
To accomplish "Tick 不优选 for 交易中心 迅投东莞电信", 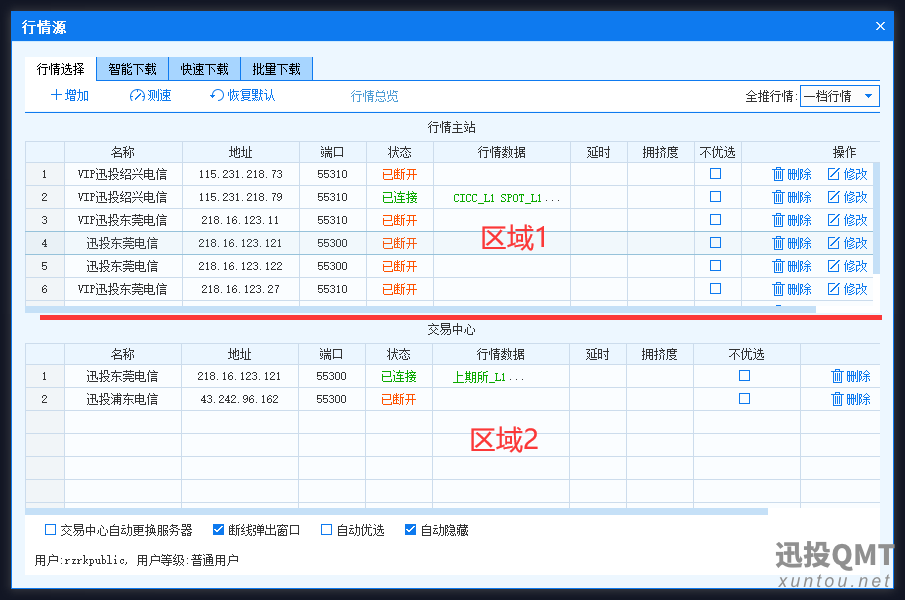I will click(x=745, y=376).
